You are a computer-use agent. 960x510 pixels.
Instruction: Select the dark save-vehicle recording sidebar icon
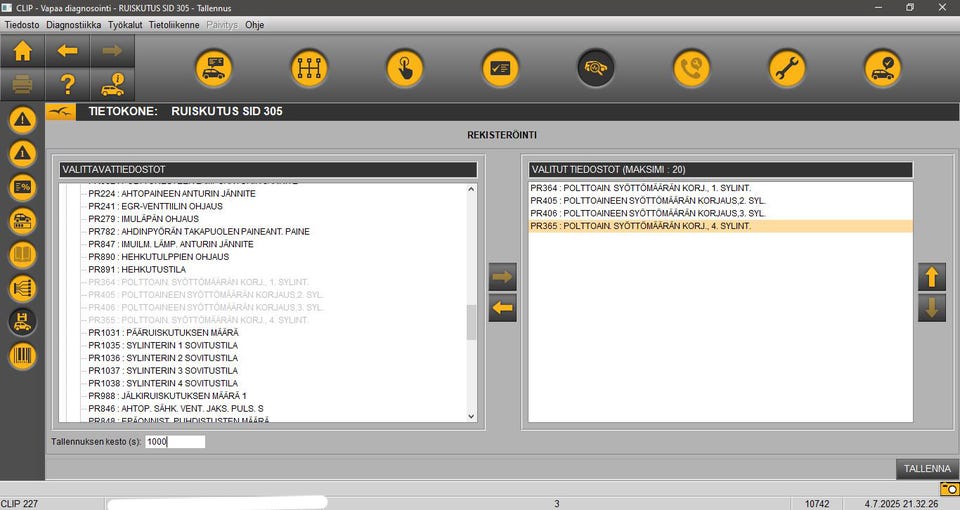coord(23,321)
